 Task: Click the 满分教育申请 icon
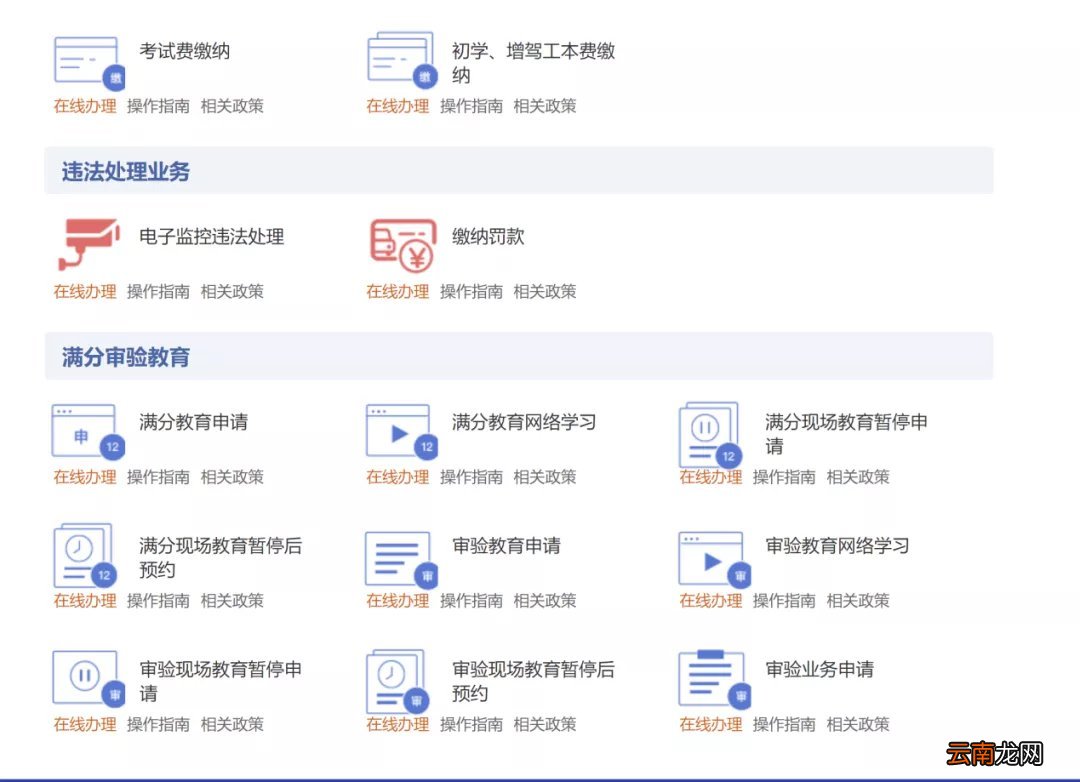pyautogui.click(x=87, y=432)
